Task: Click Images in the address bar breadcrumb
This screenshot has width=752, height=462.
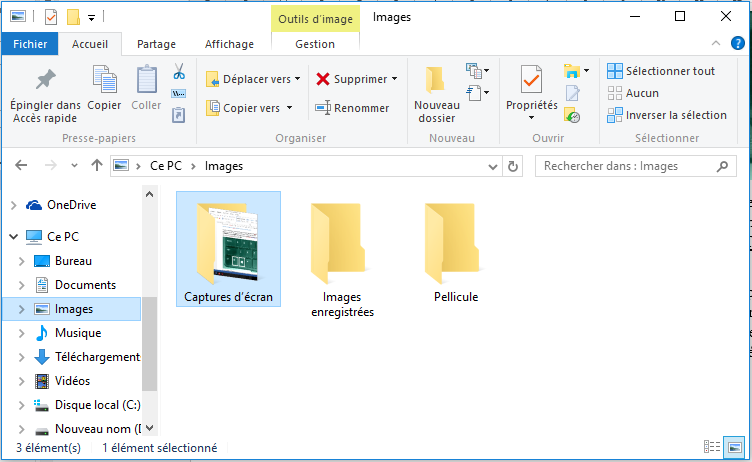Action: (x=224, y=166)
